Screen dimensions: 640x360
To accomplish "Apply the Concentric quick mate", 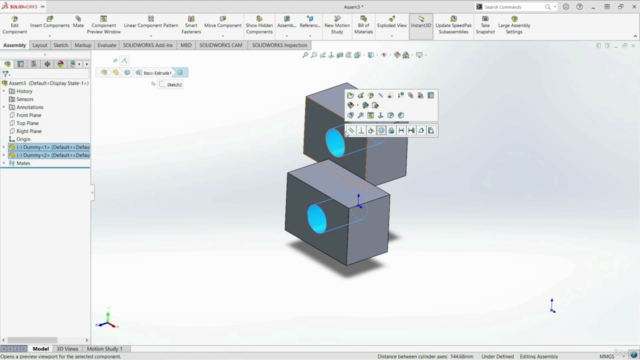I will [x=381, y=131].
